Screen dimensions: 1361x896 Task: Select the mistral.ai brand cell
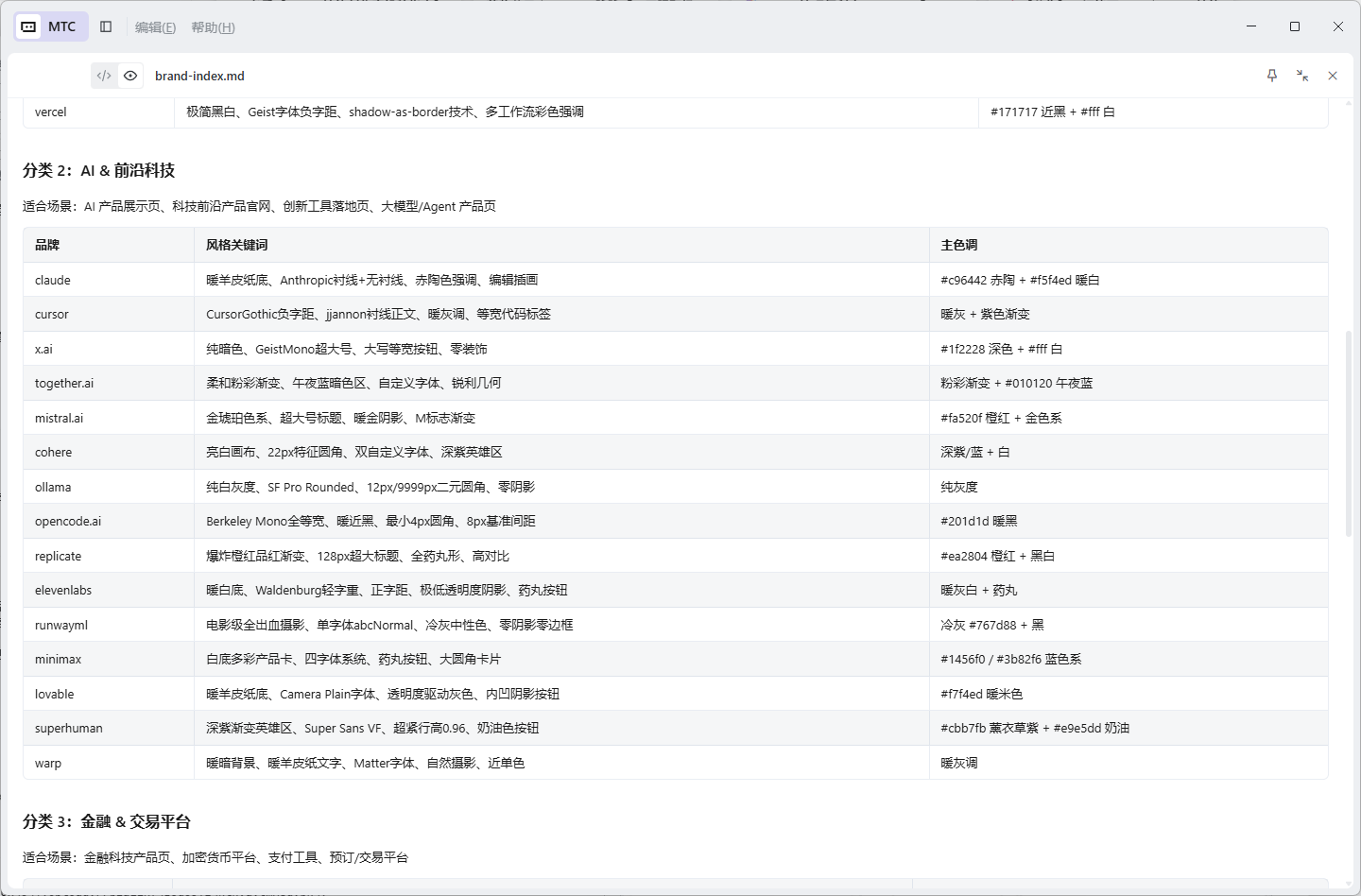click(x=109, y=418)
